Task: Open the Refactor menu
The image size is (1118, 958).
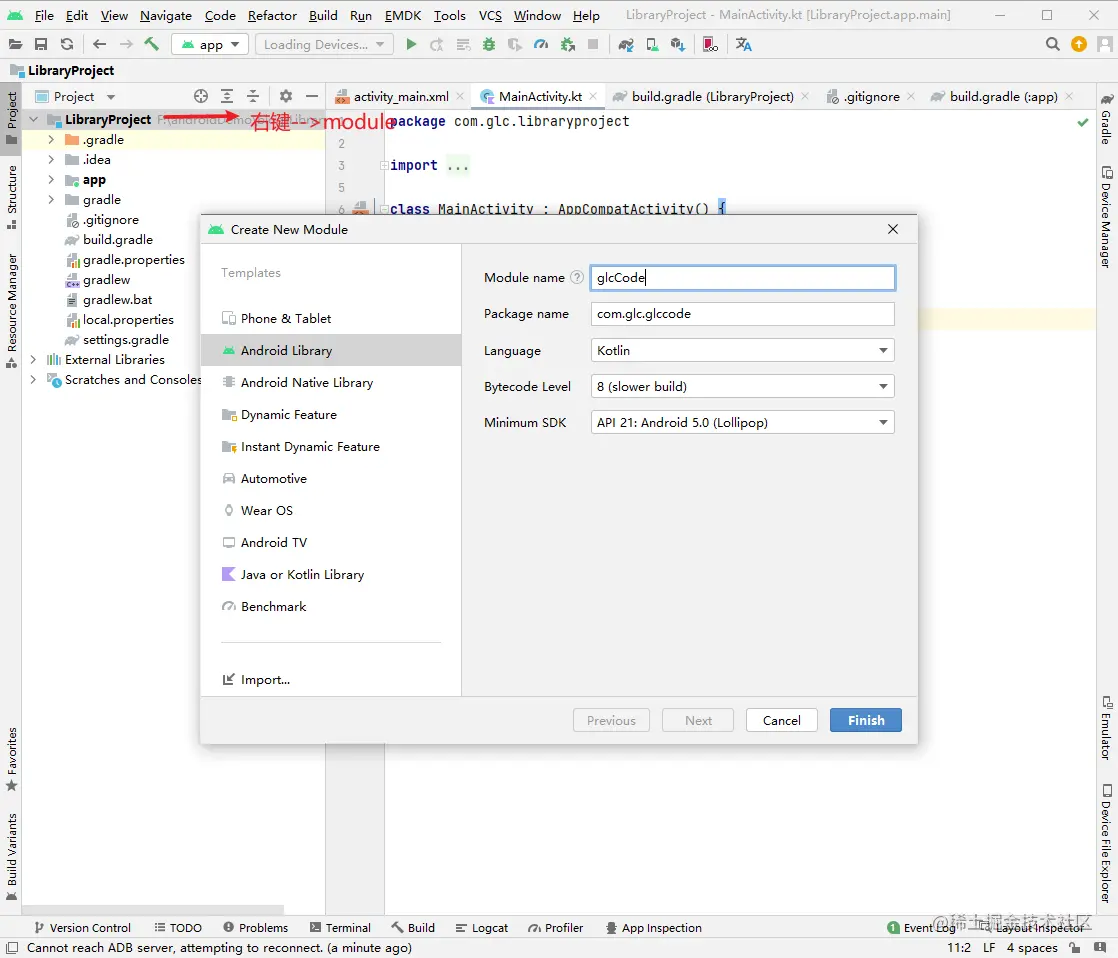Action: pos(272,15)
